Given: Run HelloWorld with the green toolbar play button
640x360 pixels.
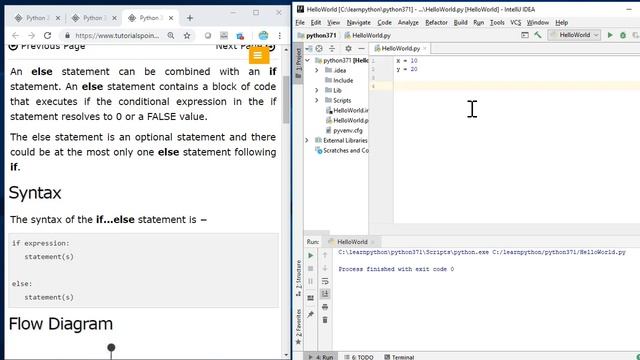Looking at the screenshot, I should point(610,35).
